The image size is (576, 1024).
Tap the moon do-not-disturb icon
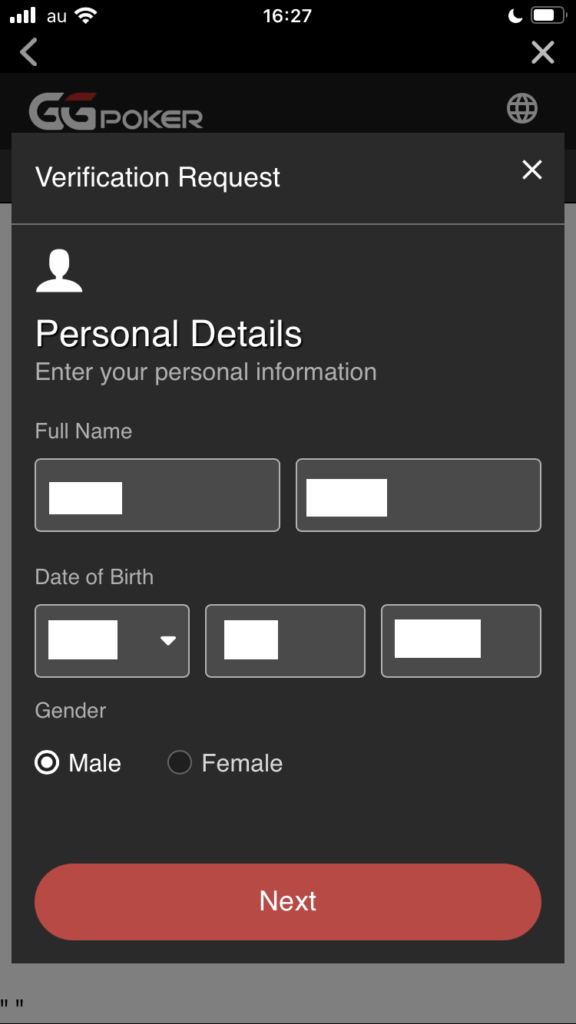515,16
